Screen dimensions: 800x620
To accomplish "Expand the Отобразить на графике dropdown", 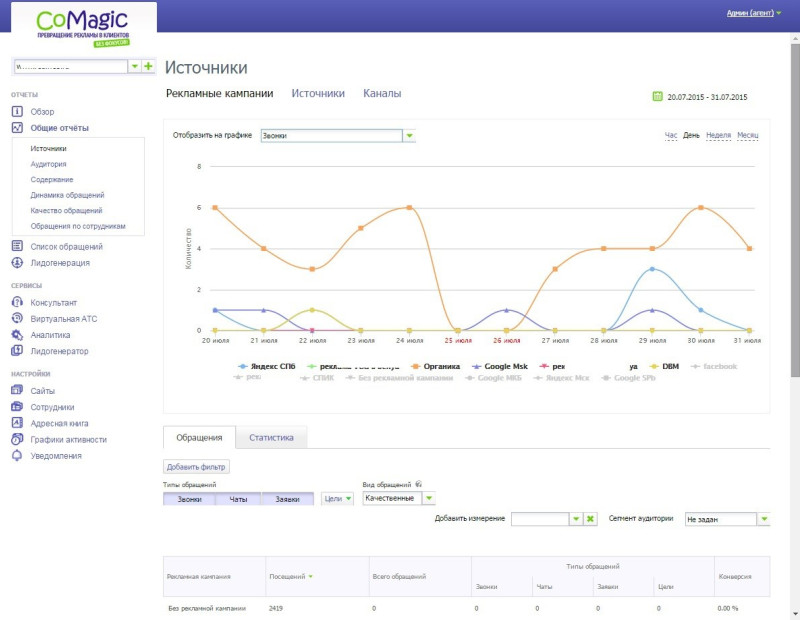I will pos(409,136).
